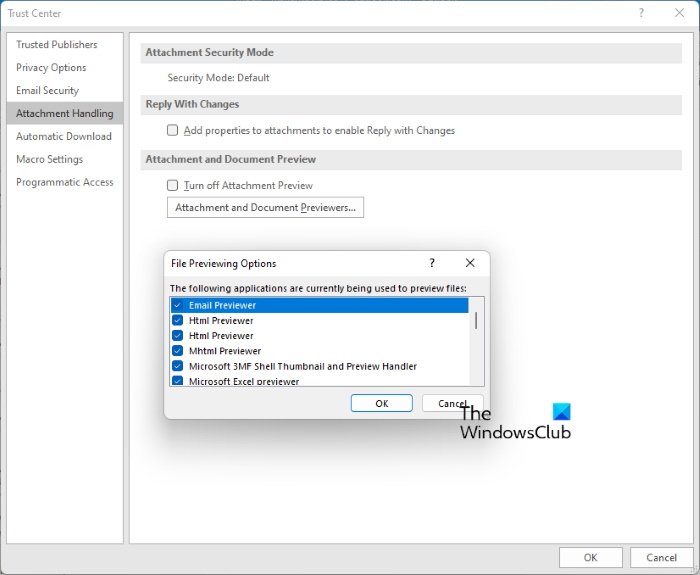Close the File Previewing Options dialog
The height and width of the screenshot is (575, 700).
coord(470,263)
